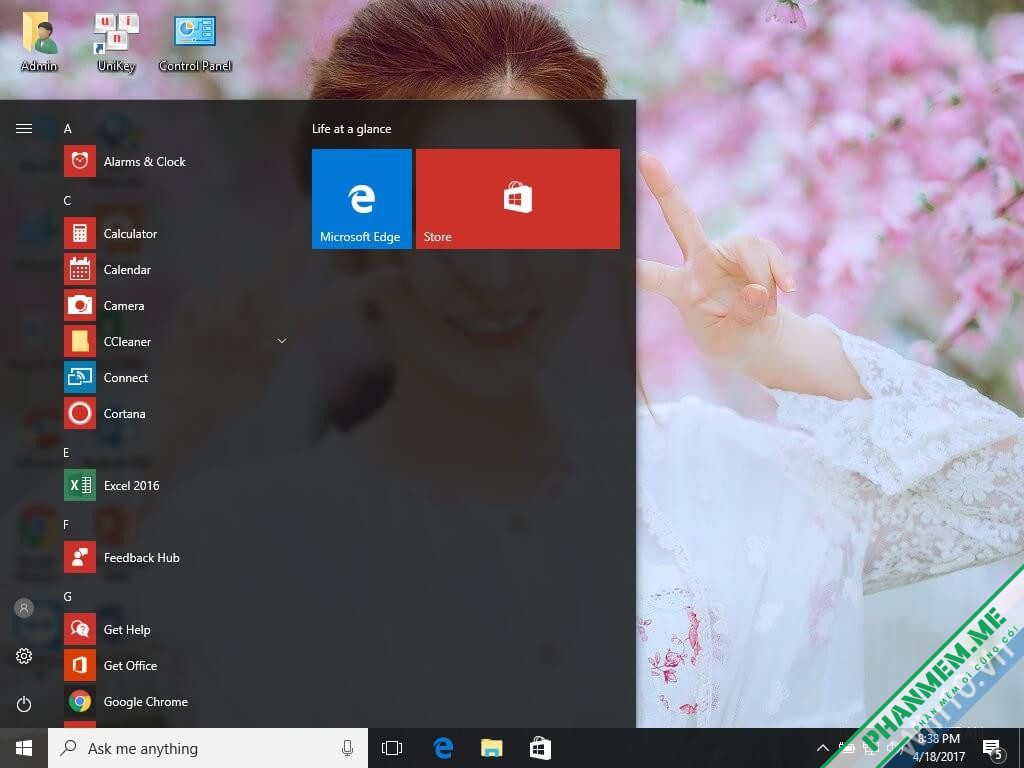
Task: Open Microsoft Edge from the taskbar
Action: coord(443,748)
